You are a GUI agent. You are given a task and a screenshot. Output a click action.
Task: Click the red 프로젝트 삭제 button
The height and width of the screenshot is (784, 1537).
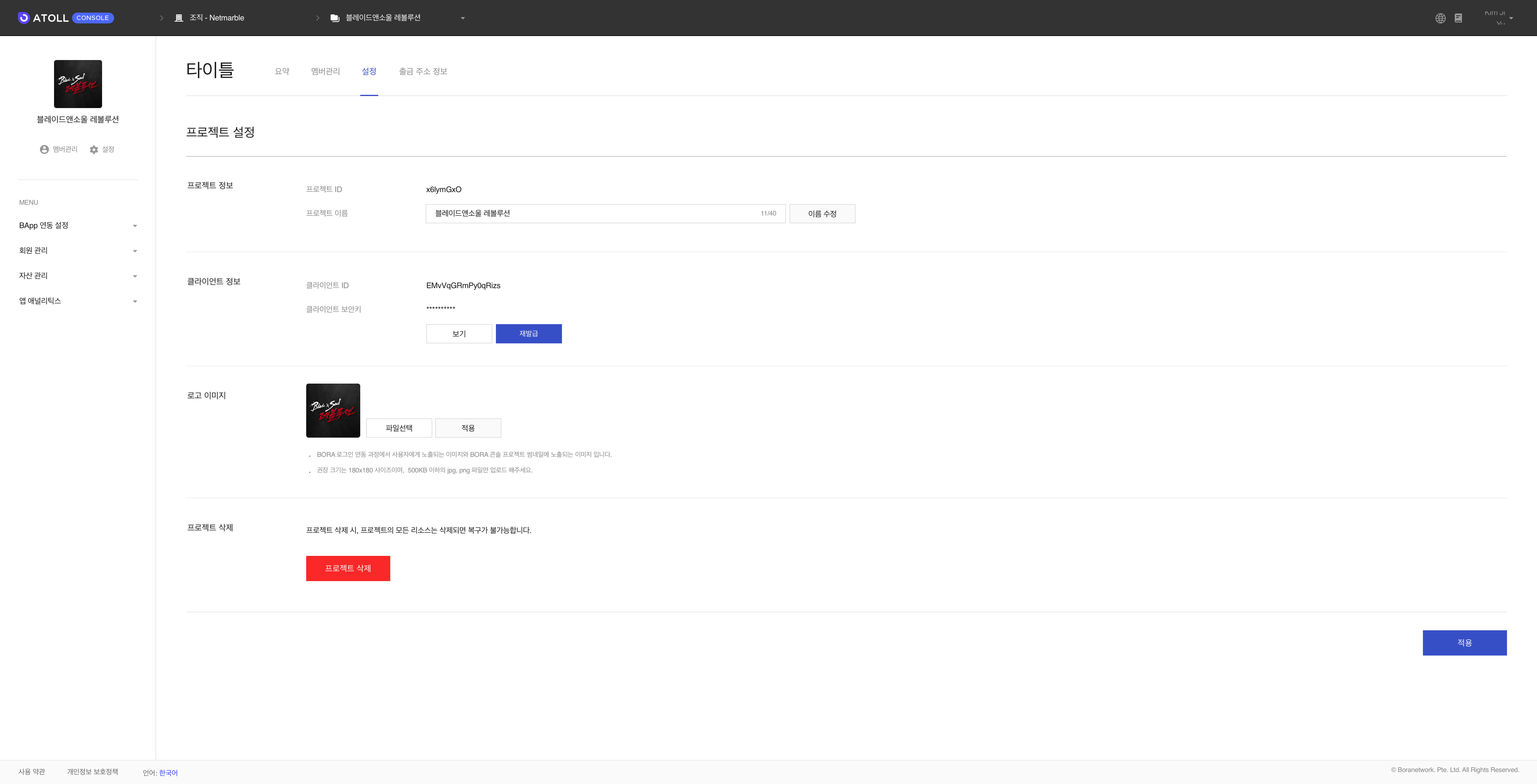pos(348,568)
